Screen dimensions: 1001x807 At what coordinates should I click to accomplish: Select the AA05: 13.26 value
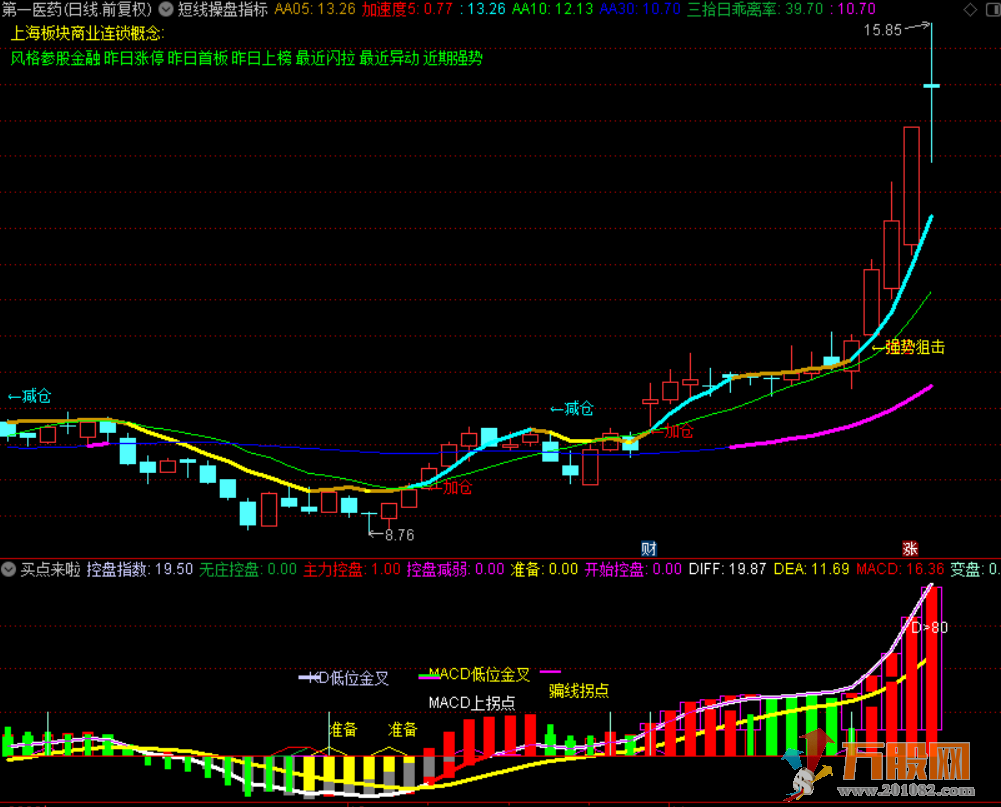[315, 9]
